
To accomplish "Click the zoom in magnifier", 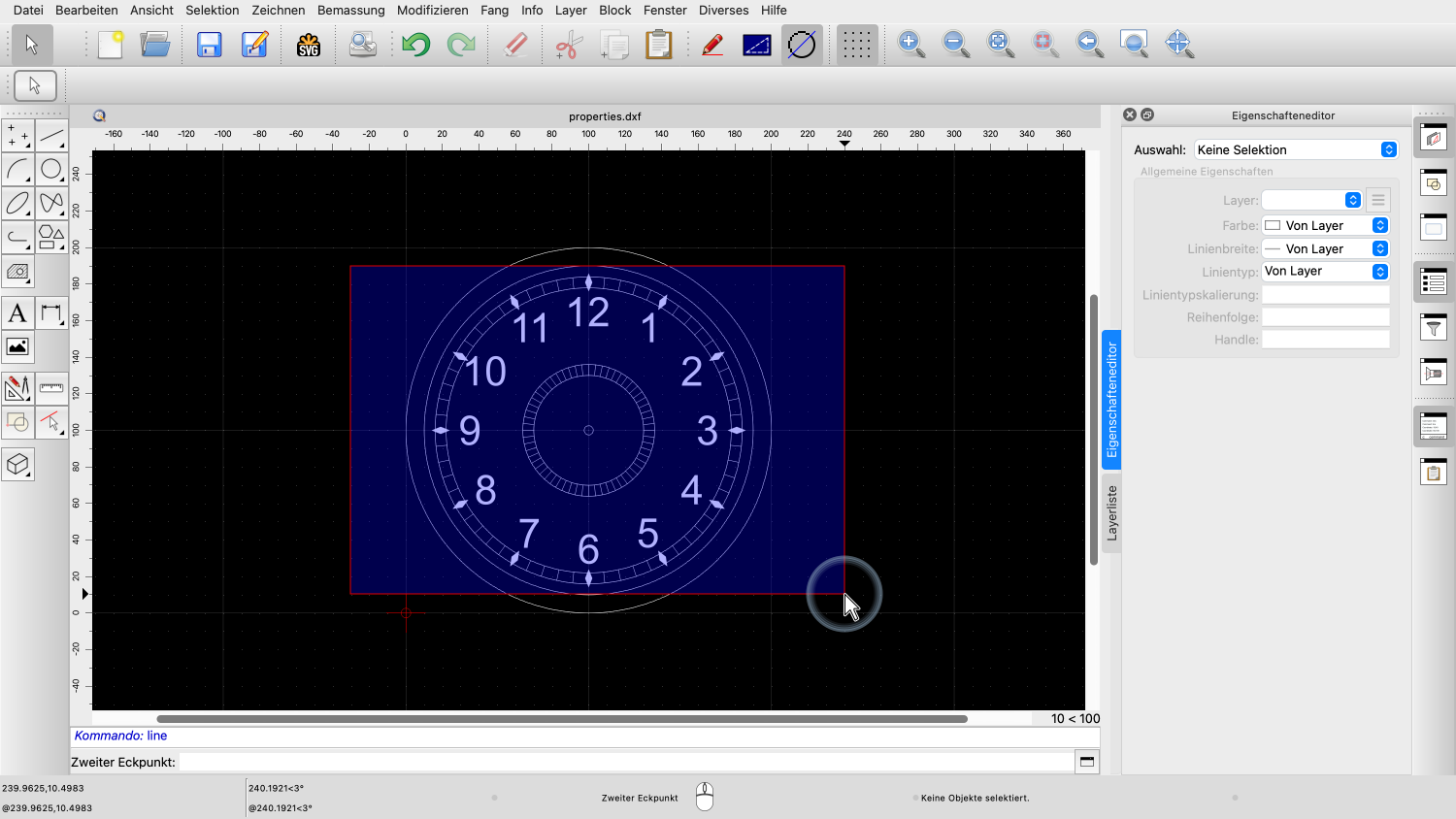I will 910,44.
